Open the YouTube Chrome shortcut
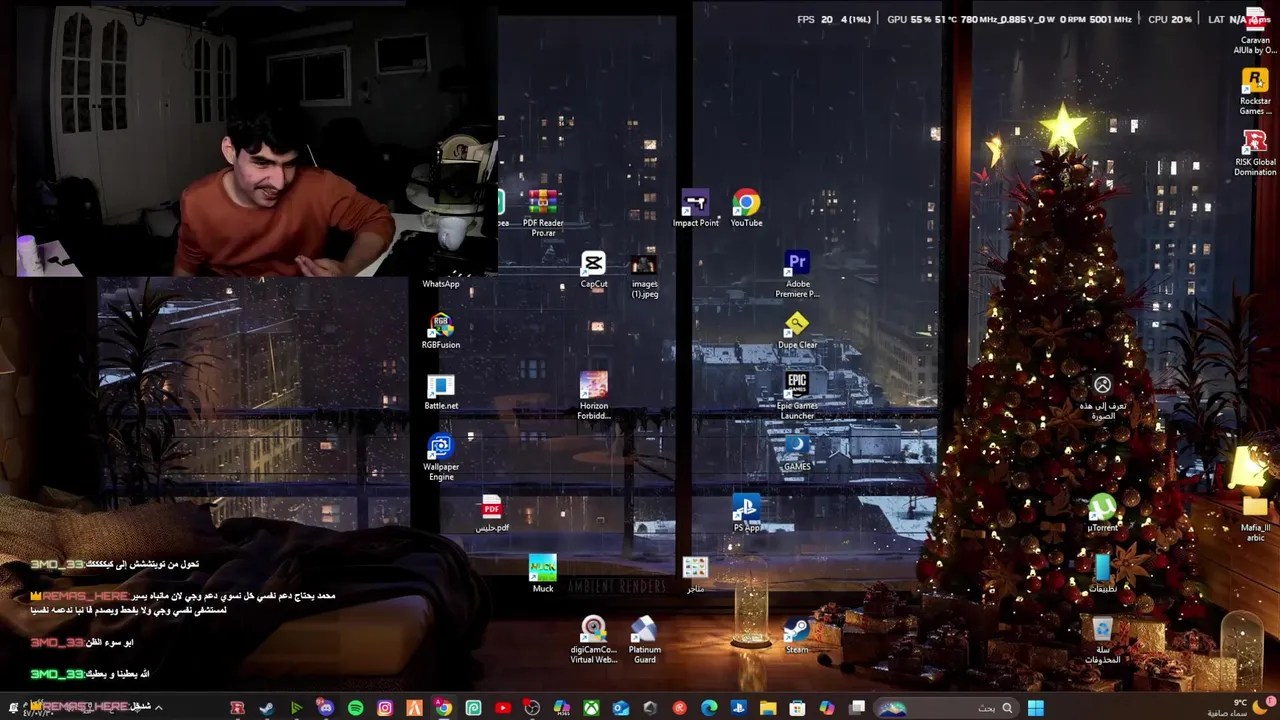The image size is (1280, 720). pos(746,209)
